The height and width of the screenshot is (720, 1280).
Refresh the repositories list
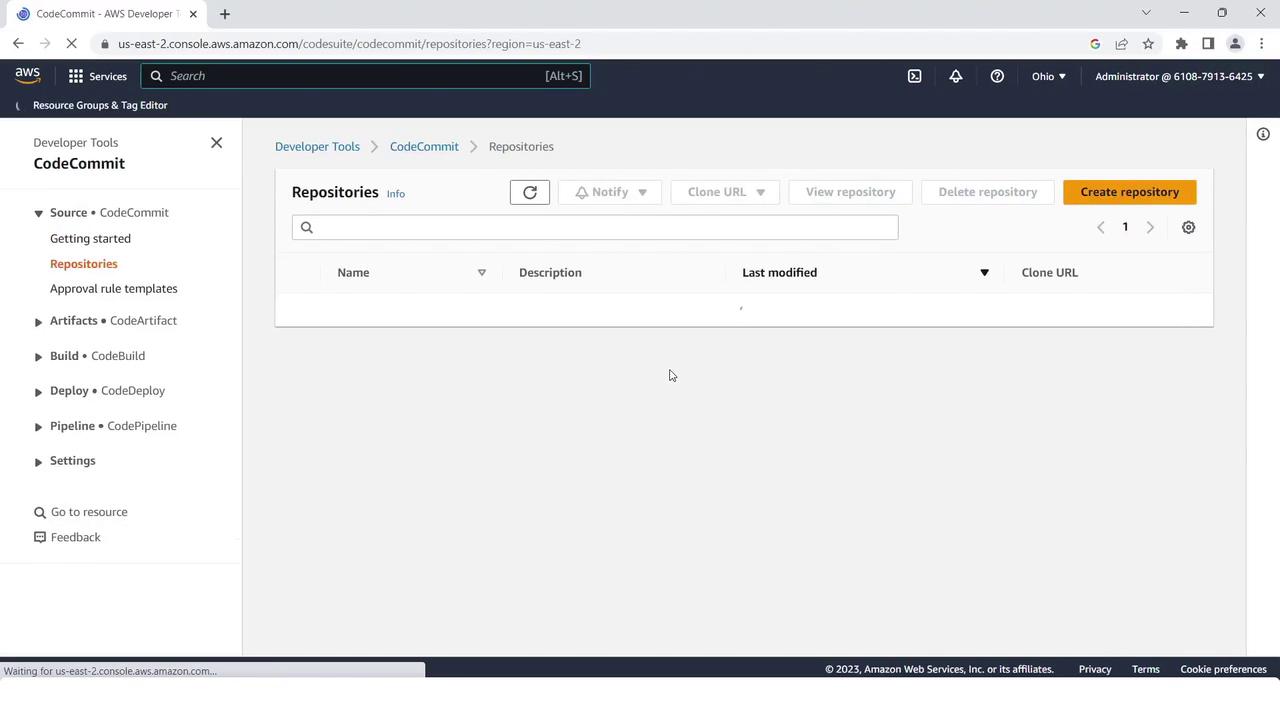(530, 192)
